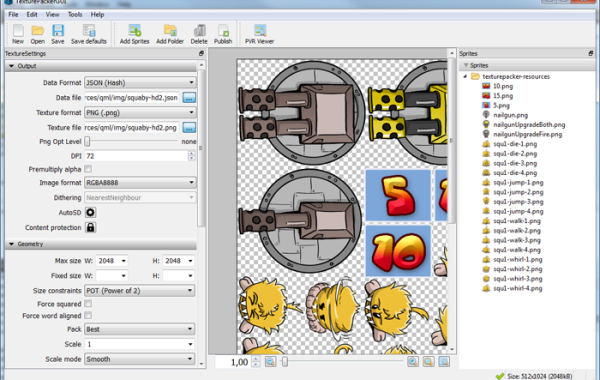
Task: Save the project using the Save icon
Action: [x=58, y=34]
